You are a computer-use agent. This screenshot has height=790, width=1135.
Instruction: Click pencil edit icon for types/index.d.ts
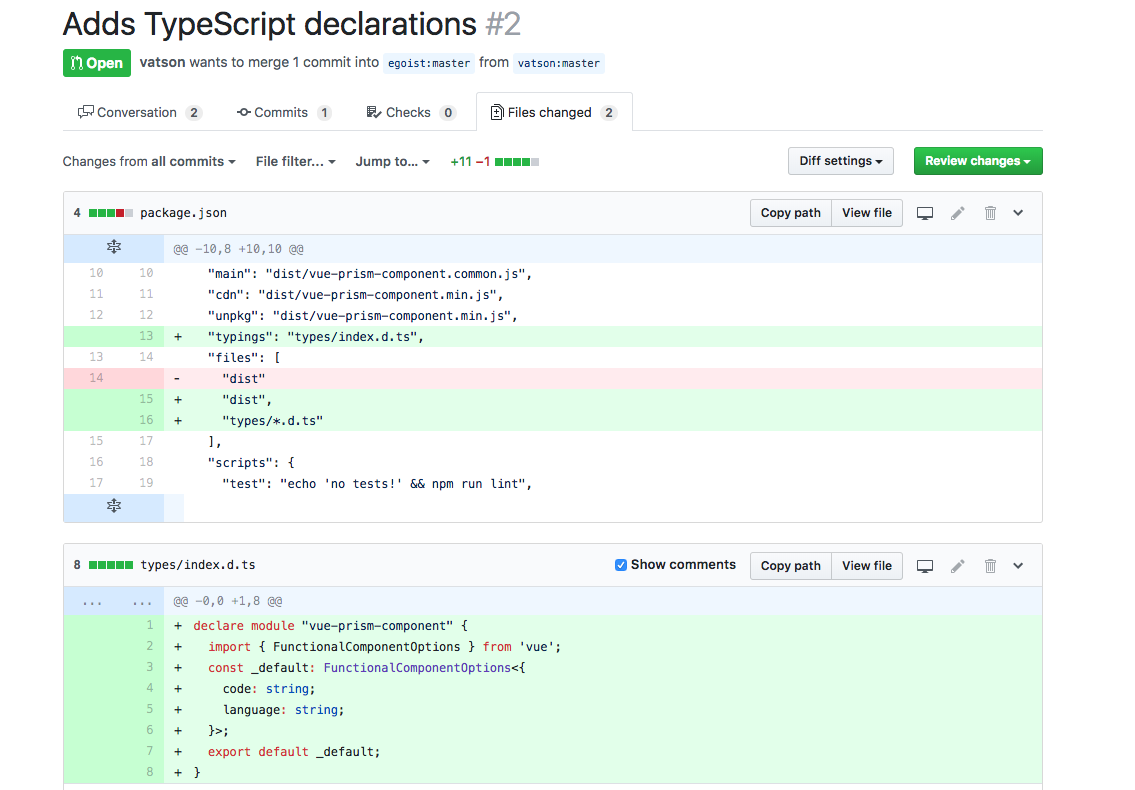958,566
